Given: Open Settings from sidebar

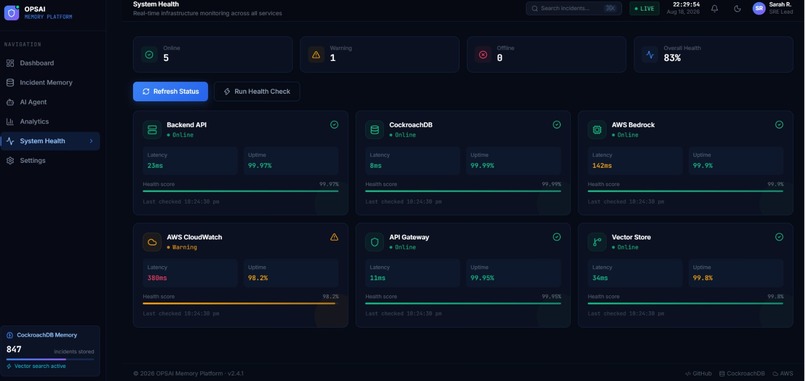Looking at the screenshot, I should point(50,160).
